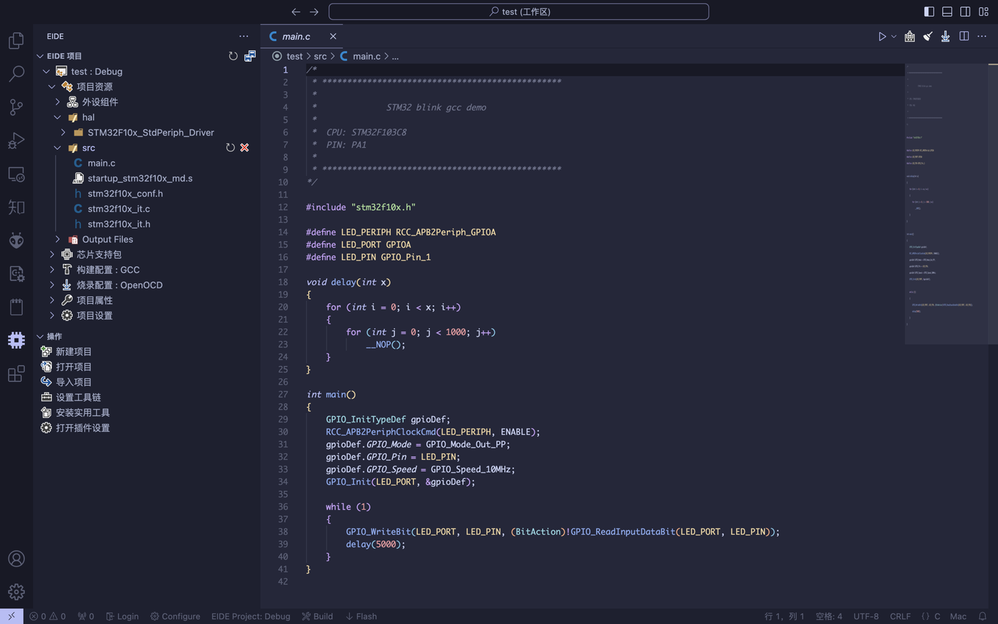Open Run and Debug view
The width and height of the screenshot is (998, 624).
[16, 140]
